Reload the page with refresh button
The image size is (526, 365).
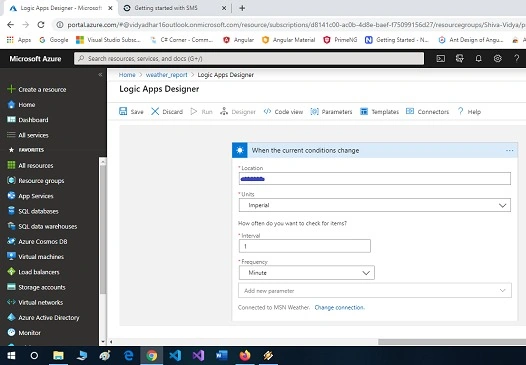point(41,25)
